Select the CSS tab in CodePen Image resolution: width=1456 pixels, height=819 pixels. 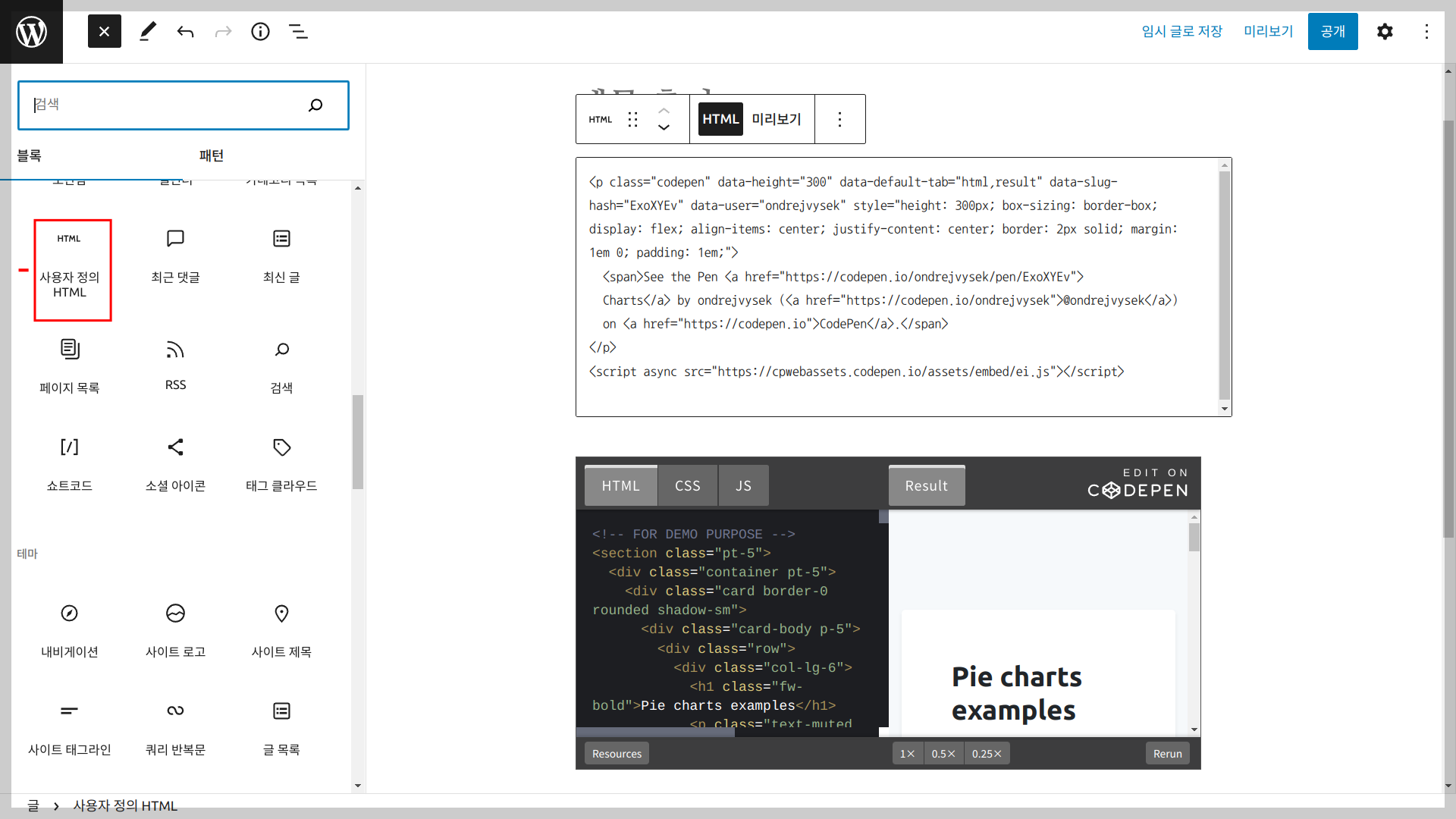click(687, 485)
